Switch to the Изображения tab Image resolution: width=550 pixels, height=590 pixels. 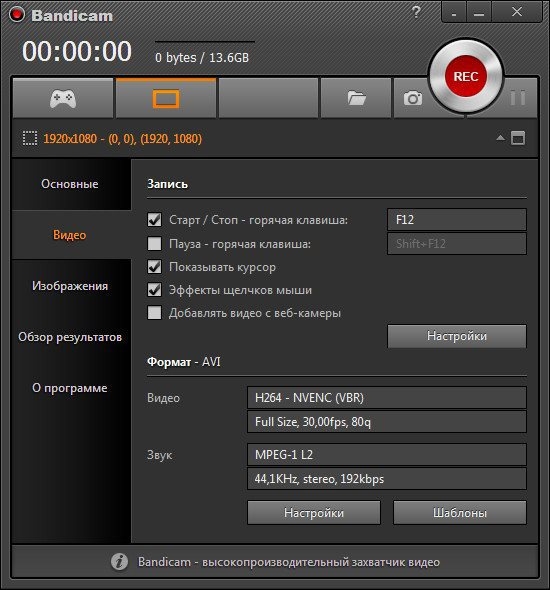[70, 286]
